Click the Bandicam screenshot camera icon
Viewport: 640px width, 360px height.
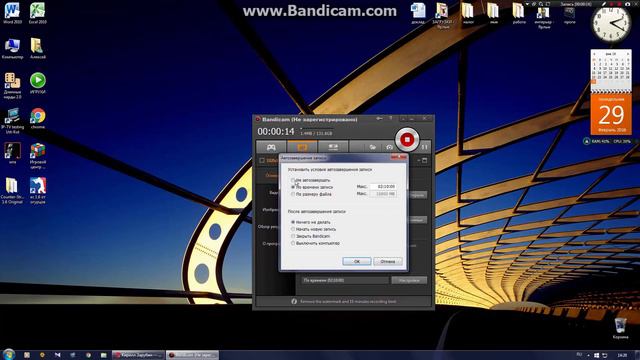(x=389, y=147)
